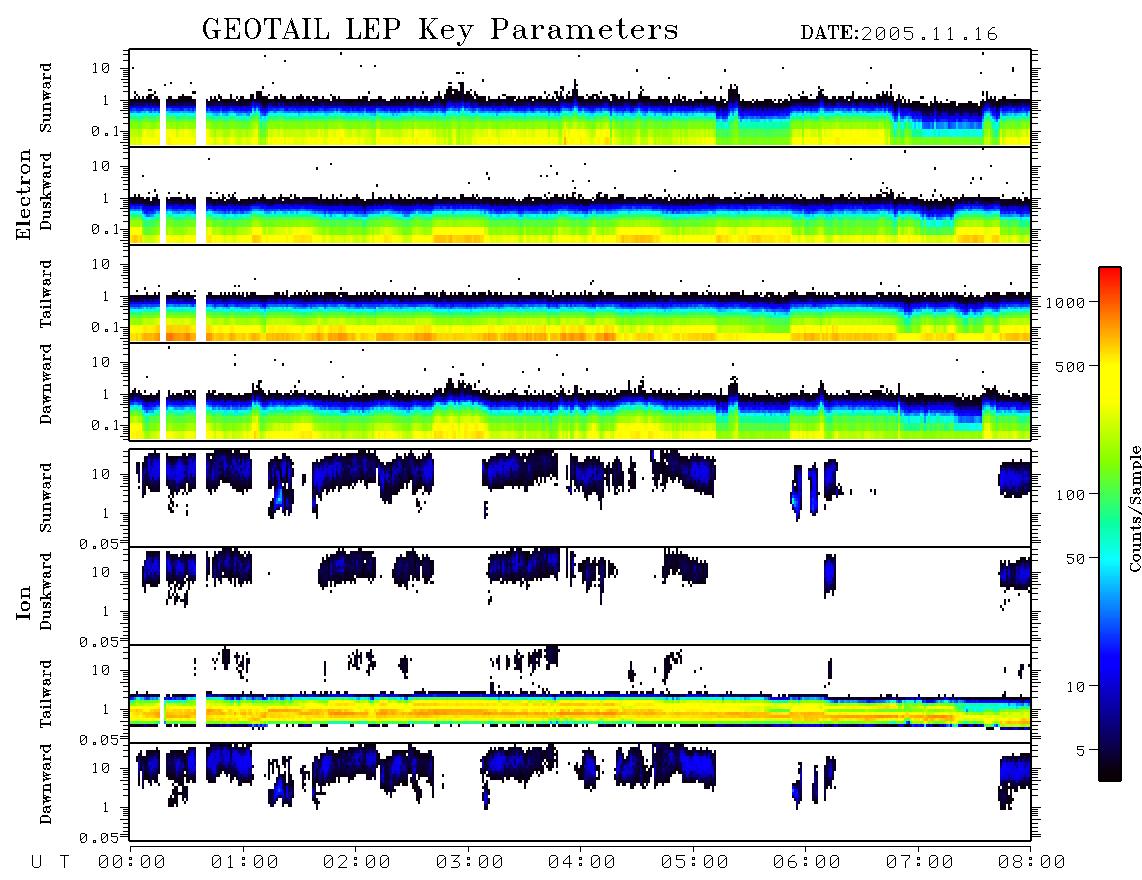Screen dimensions: 1142x880
Task: Click the Ion Duskward panel label
Action: click(x=46, y=592)
